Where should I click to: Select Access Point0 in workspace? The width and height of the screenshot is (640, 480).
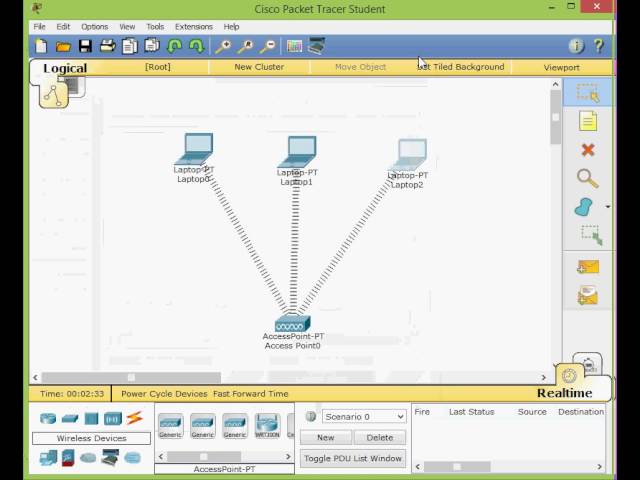(293, 323)
